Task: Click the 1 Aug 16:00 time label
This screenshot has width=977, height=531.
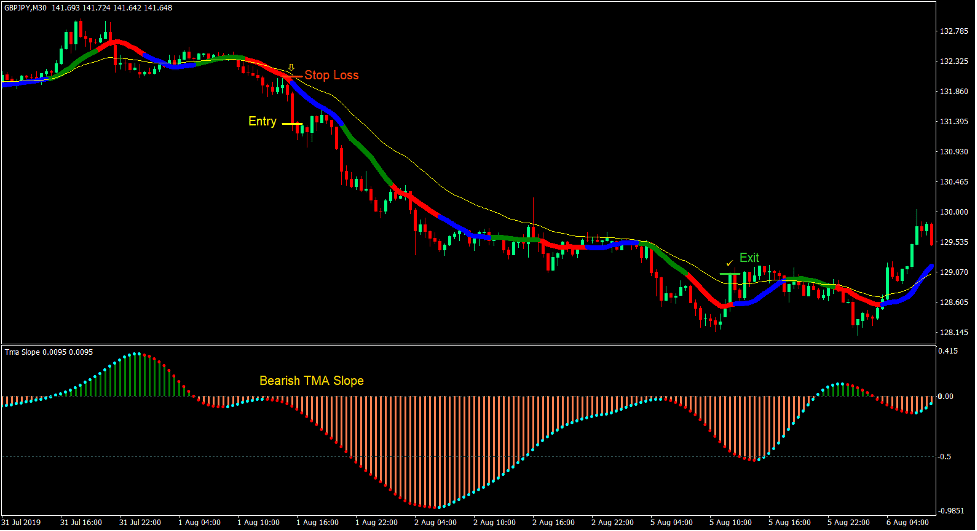Action: pyautogui.click(x=317, y=522)
